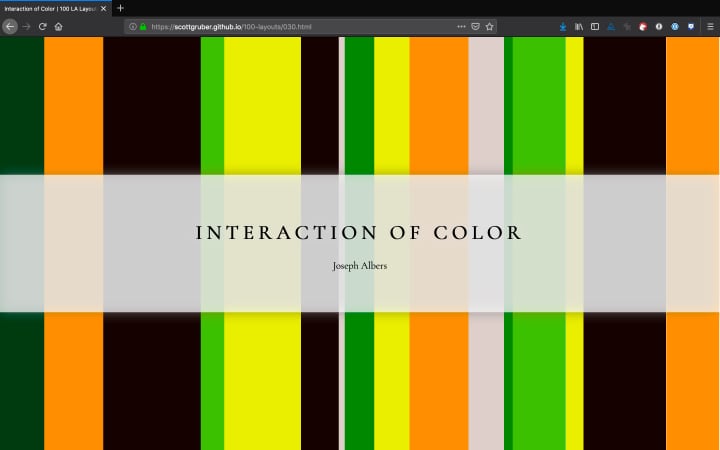Viewport: 720px width, 450px height.
Task: Click the blue hat-shaped extension icon
Action: tap(611, 27)
